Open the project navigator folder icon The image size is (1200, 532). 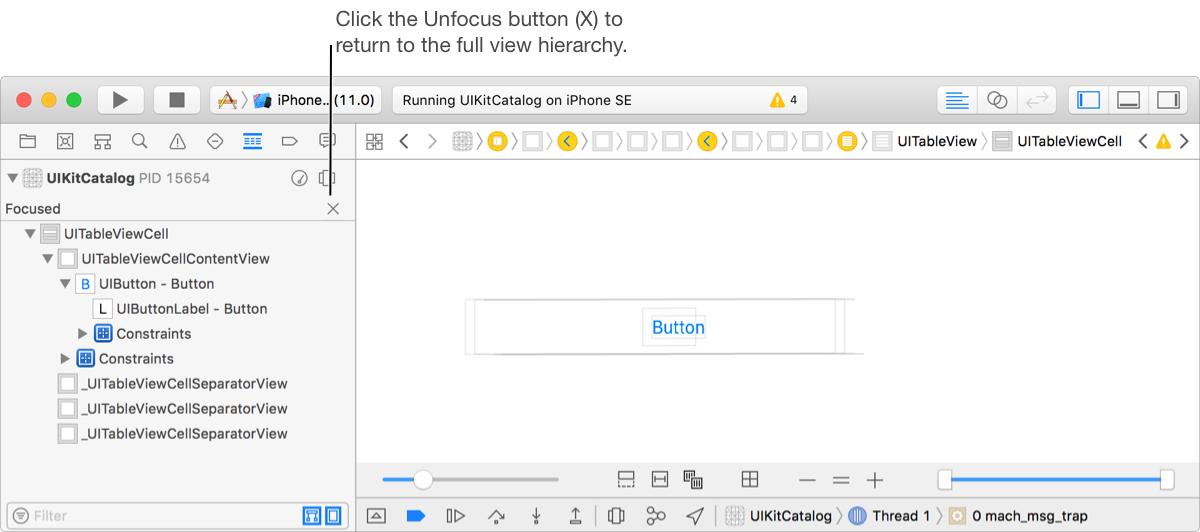[x=28, y=141]
